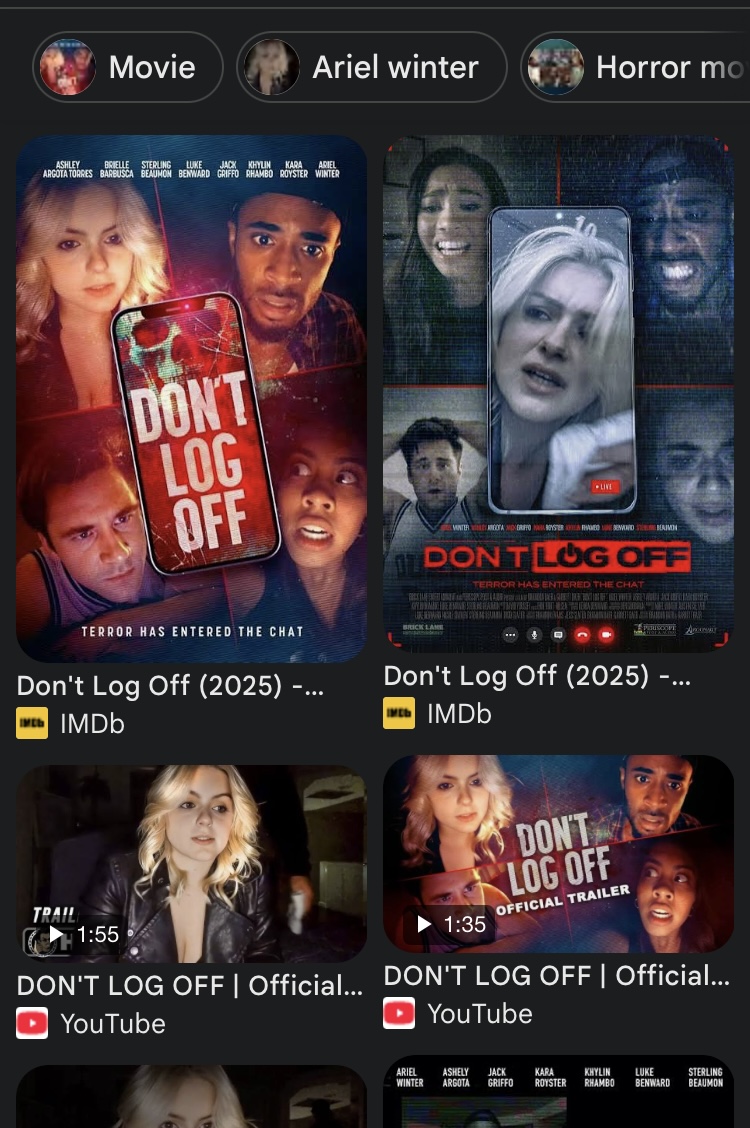The image size is (750, 1128).
Task: Tap the Ariel winter chip thumbnail image
Action: pyautogui.click(x=272, y=68)
